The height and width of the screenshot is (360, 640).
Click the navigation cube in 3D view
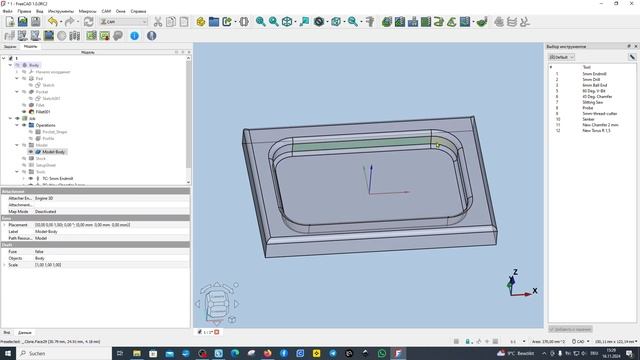point(217,304)
